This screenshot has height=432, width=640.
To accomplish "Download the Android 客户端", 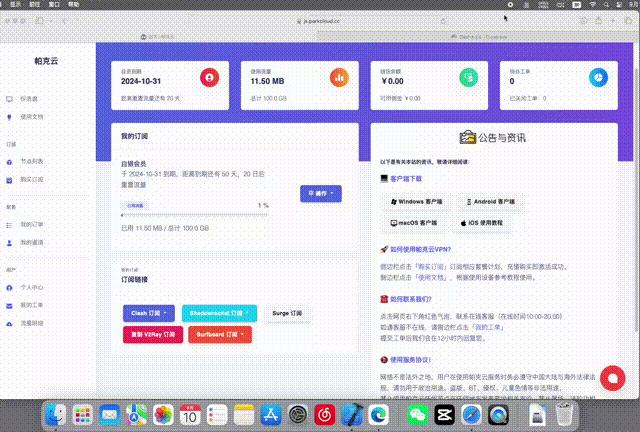I will 490,201.
